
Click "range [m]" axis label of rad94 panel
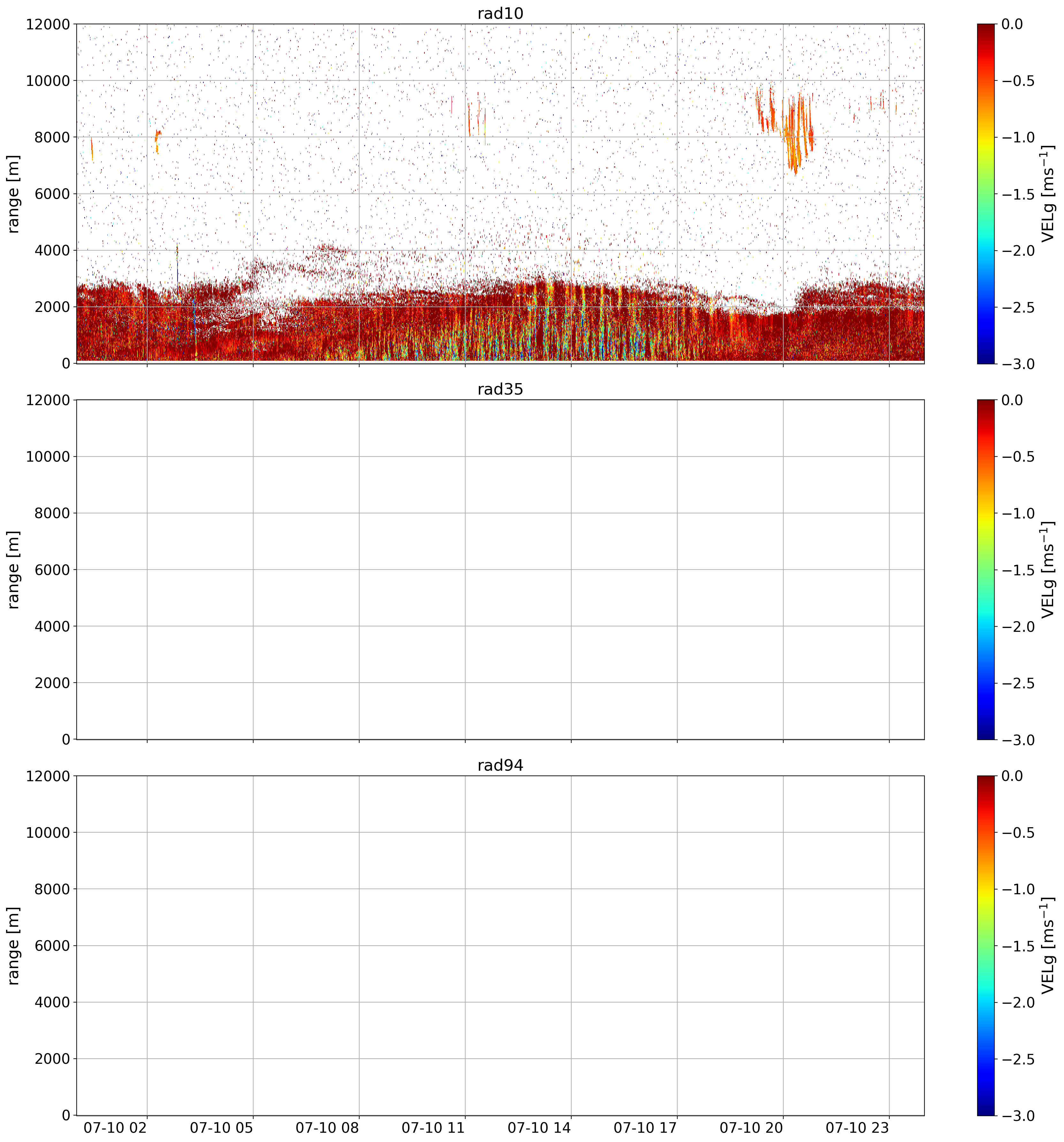(13, 946)
